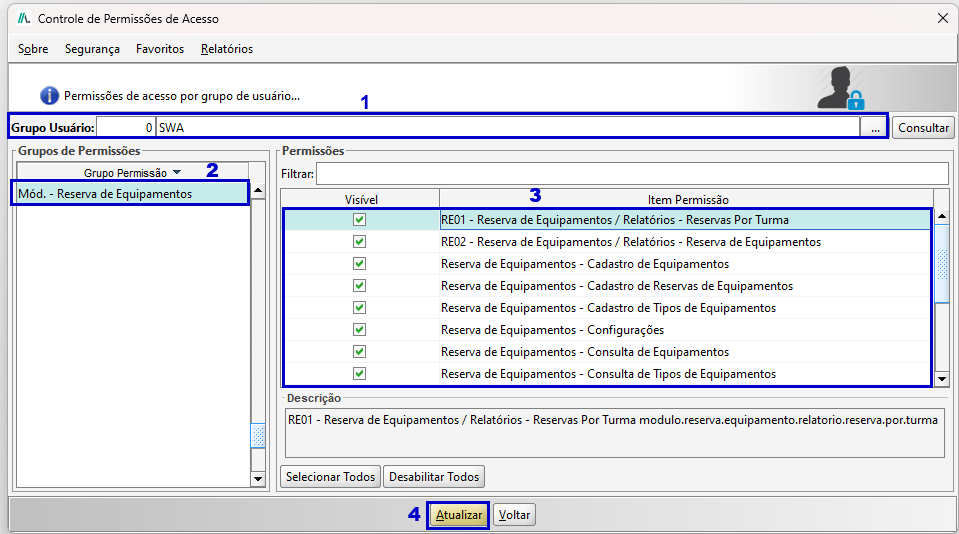The width and height of the screenshot is (959, 534).
Task: Sort by Grupo Permissão column arrow
Action: click(177, 172)
